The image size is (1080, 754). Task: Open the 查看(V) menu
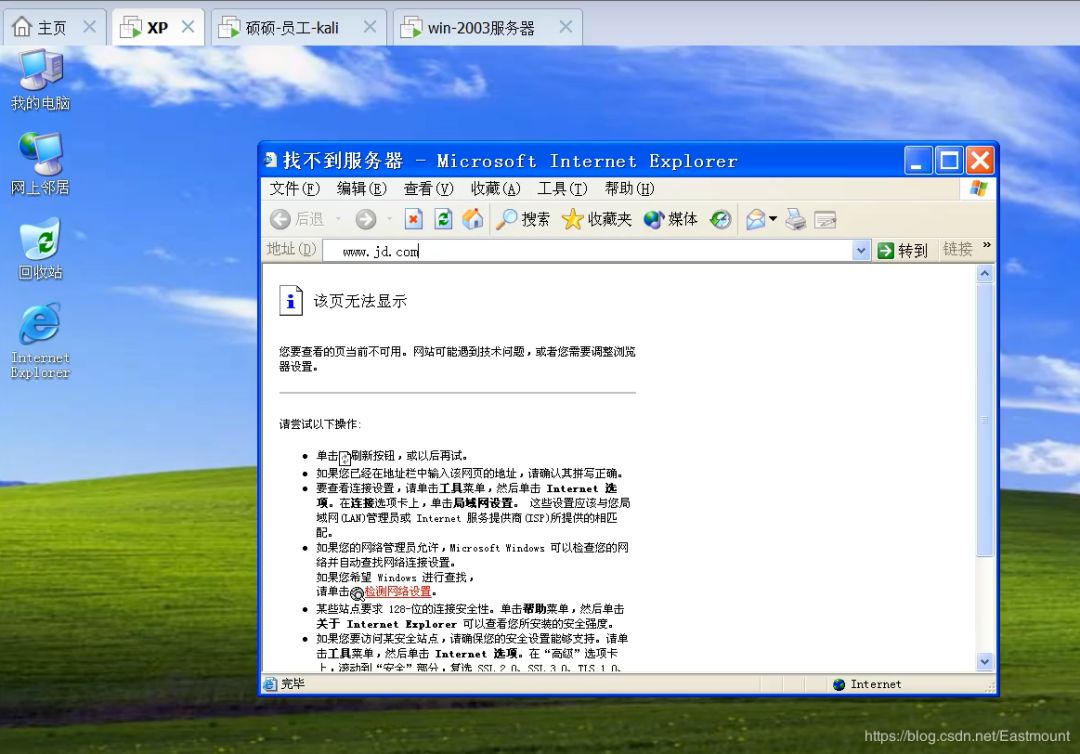pyautogui.click(x=428, y=189)
